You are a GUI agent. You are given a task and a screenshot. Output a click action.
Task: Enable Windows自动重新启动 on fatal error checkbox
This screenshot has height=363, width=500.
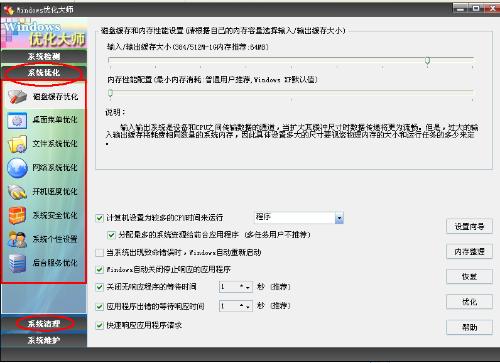coord(99,253)
